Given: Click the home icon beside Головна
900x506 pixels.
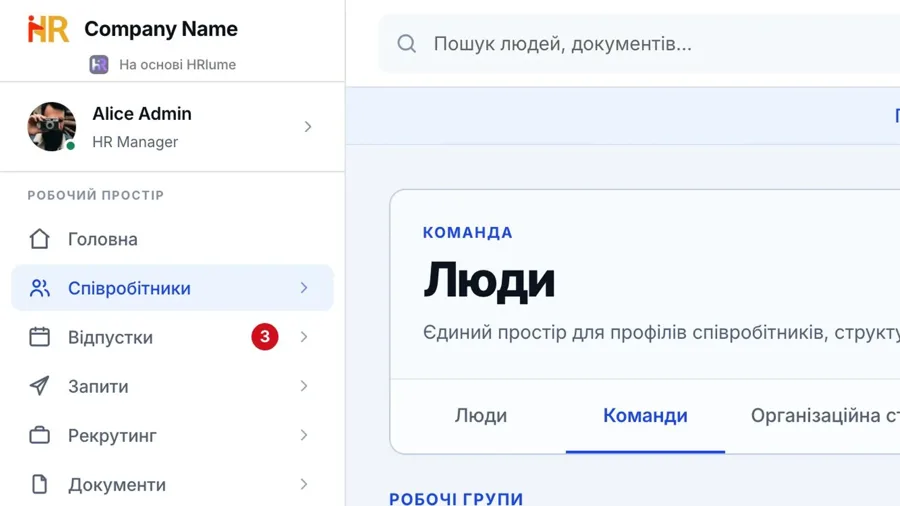Looking at the screenshot, I should tap(40, 239).
